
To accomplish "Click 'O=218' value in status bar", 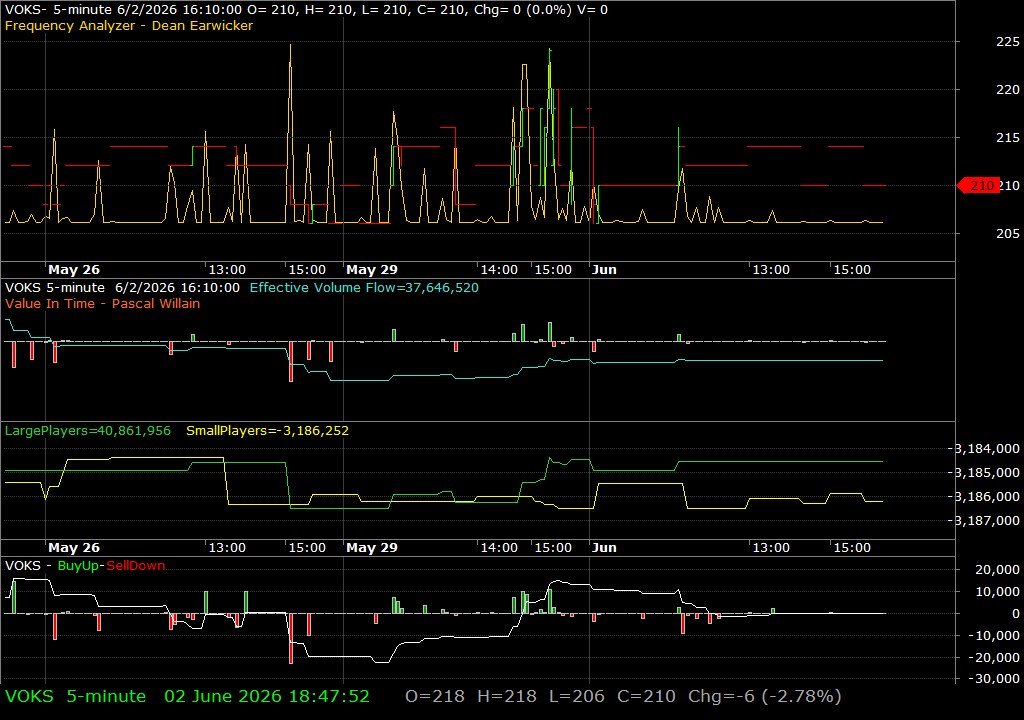I will pyautogui.click(x=435, y=696).
